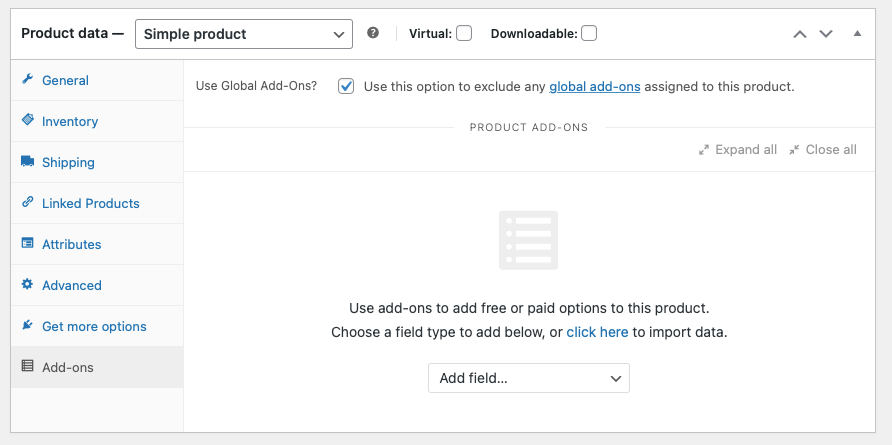892x445 pixels.
Task: Click the Attributes list icon
Action: (x=28, y=244)
